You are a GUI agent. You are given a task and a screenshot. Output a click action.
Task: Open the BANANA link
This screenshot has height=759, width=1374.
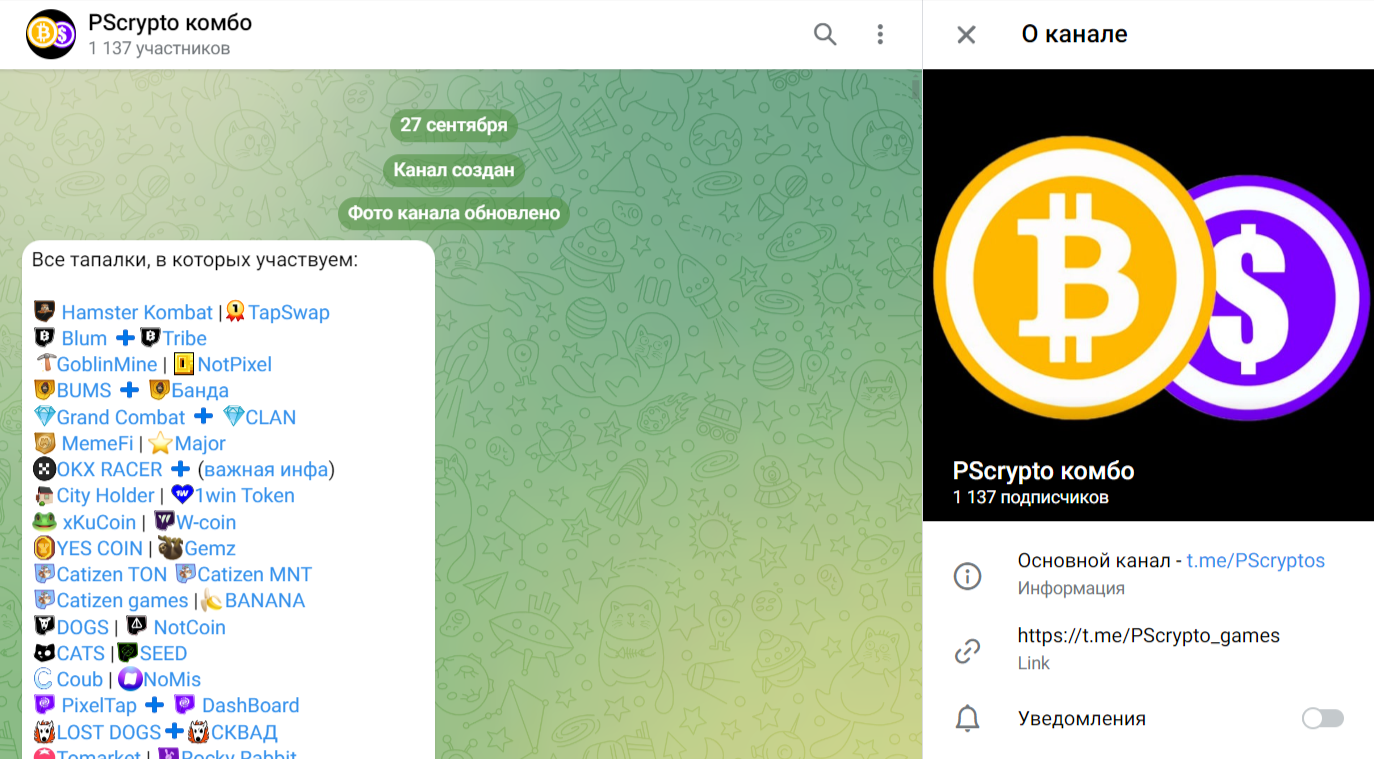pyautogui.click(x=264, y=600)
